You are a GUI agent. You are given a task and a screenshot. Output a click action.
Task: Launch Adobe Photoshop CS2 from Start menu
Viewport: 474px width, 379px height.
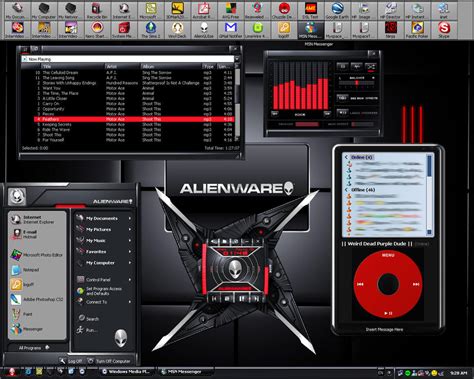(37, 299)
